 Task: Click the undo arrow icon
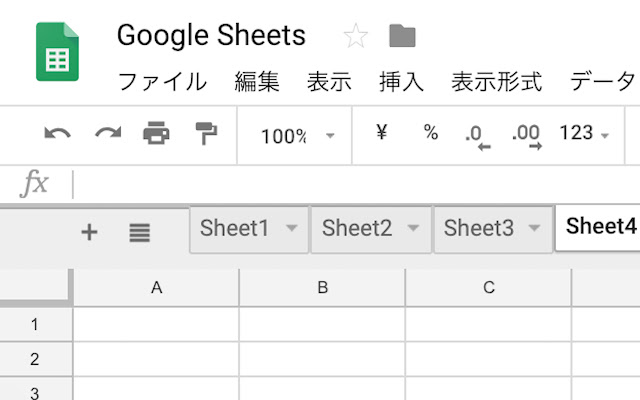[57, 134]
